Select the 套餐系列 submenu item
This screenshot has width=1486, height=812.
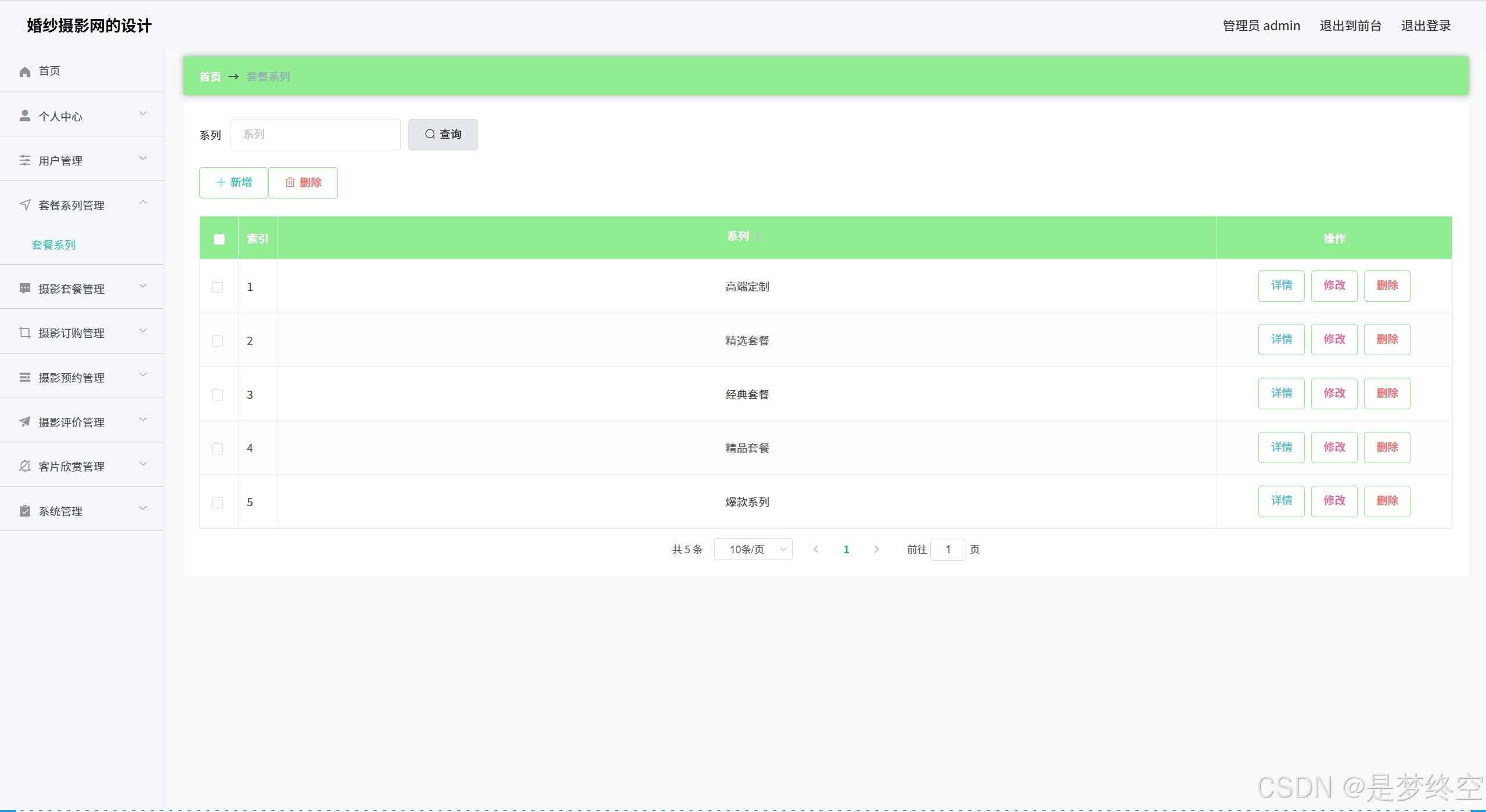[x=53, y=245]
